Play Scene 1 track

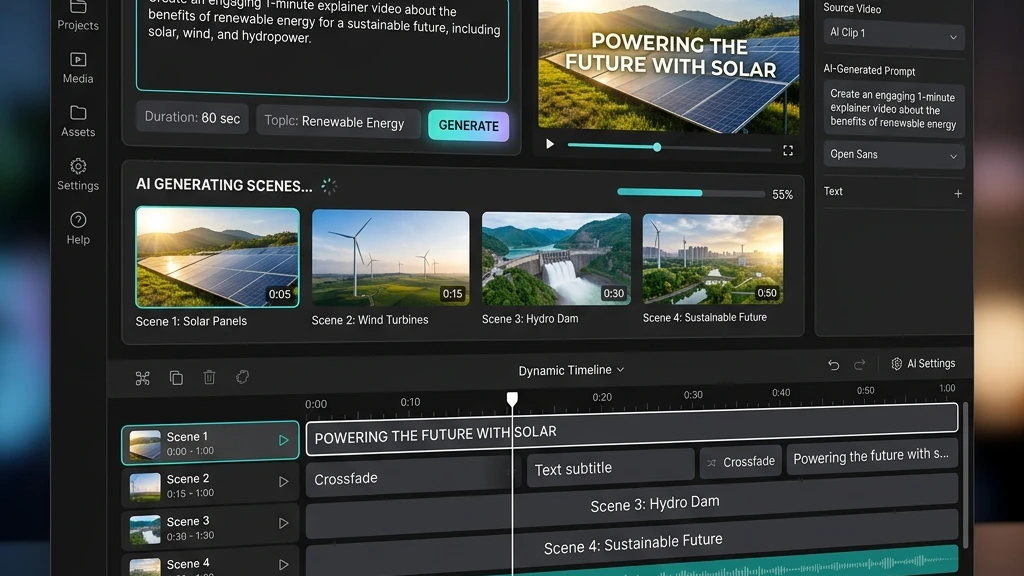(x=283, y=441)
